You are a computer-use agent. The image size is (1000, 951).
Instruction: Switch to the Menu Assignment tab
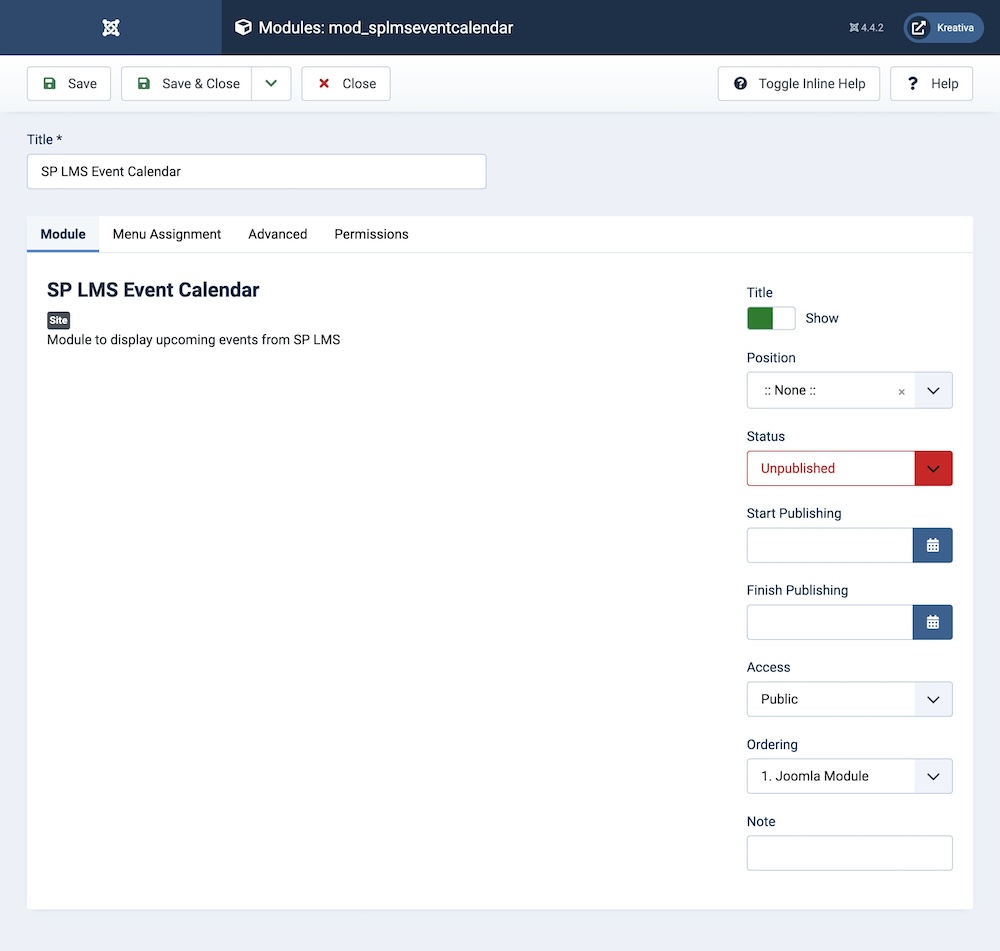point(166,234)
